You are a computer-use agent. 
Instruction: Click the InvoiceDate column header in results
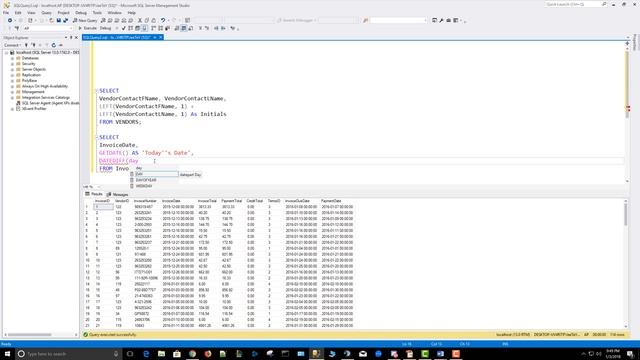click(171, 201)
